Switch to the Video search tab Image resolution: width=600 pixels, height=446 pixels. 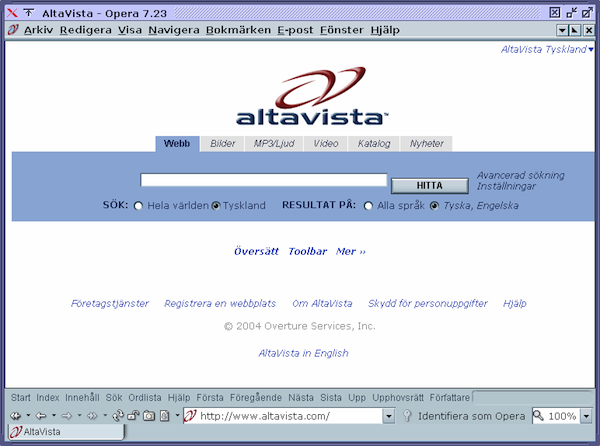tap(326, 143)
